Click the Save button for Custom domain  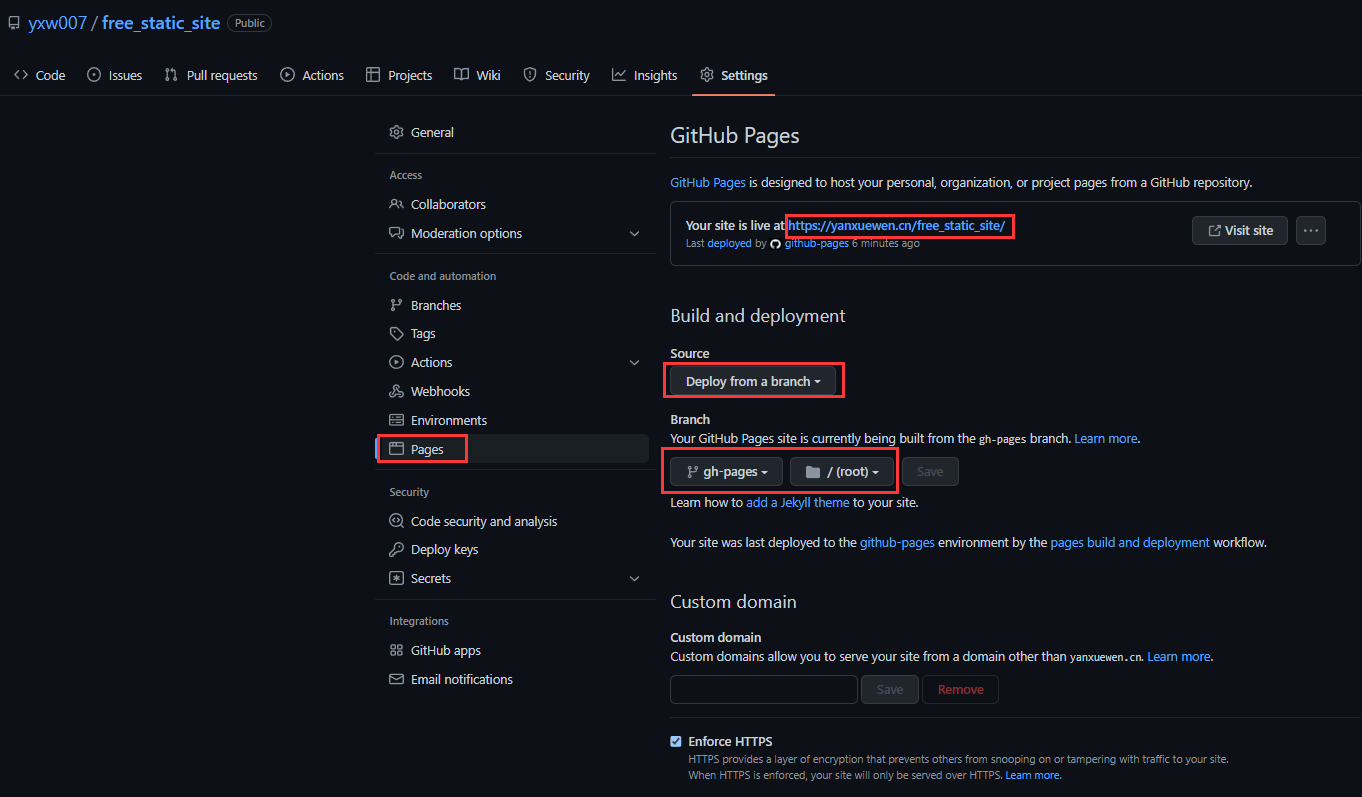tap(890, 689)
